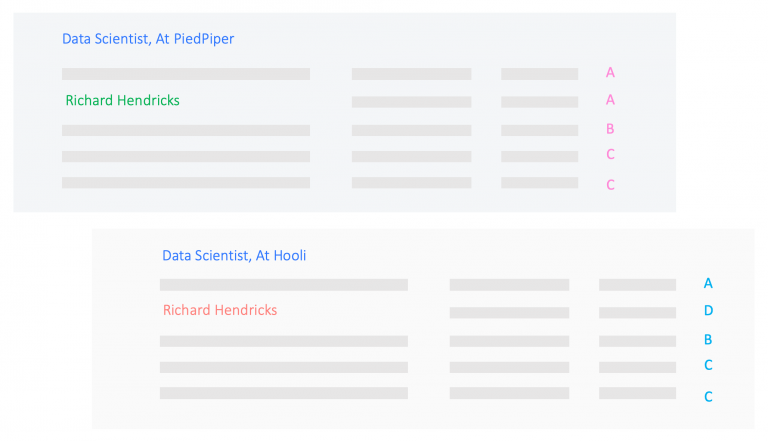Select the green Richard Hendricks name
This screenshot has width=768, height=441.
click(122, 100)
